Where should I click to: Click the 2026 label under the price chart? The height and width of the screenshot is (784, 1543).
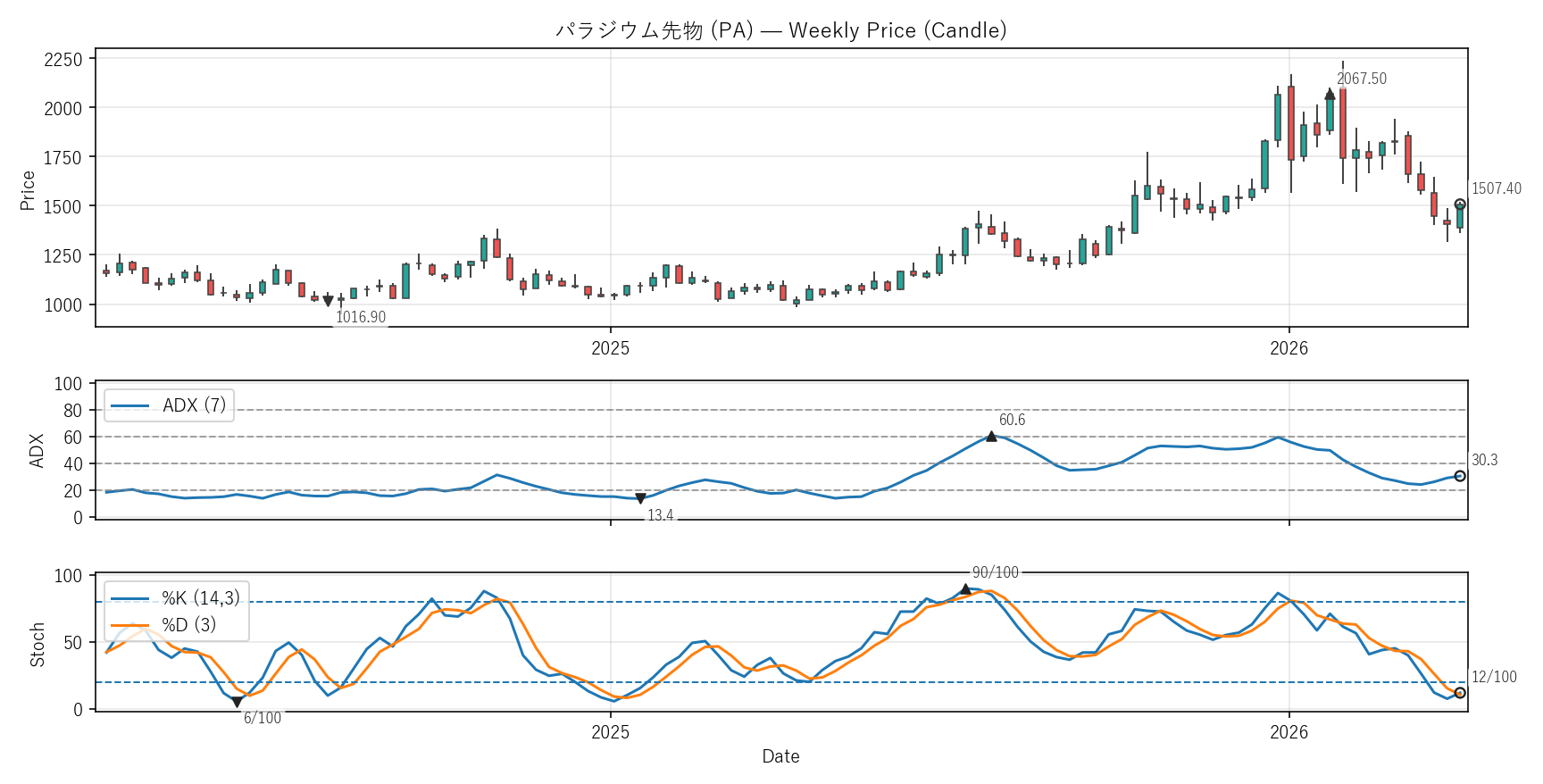pos(1289,348)
